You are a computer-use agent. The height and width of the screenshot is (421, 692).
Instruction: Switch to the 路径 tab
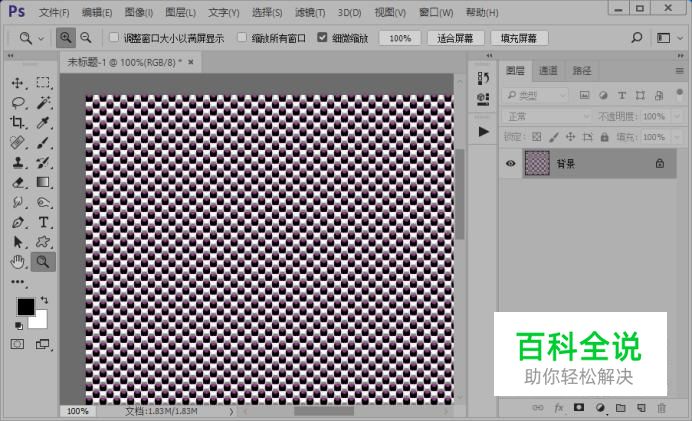tap(581, 71)
